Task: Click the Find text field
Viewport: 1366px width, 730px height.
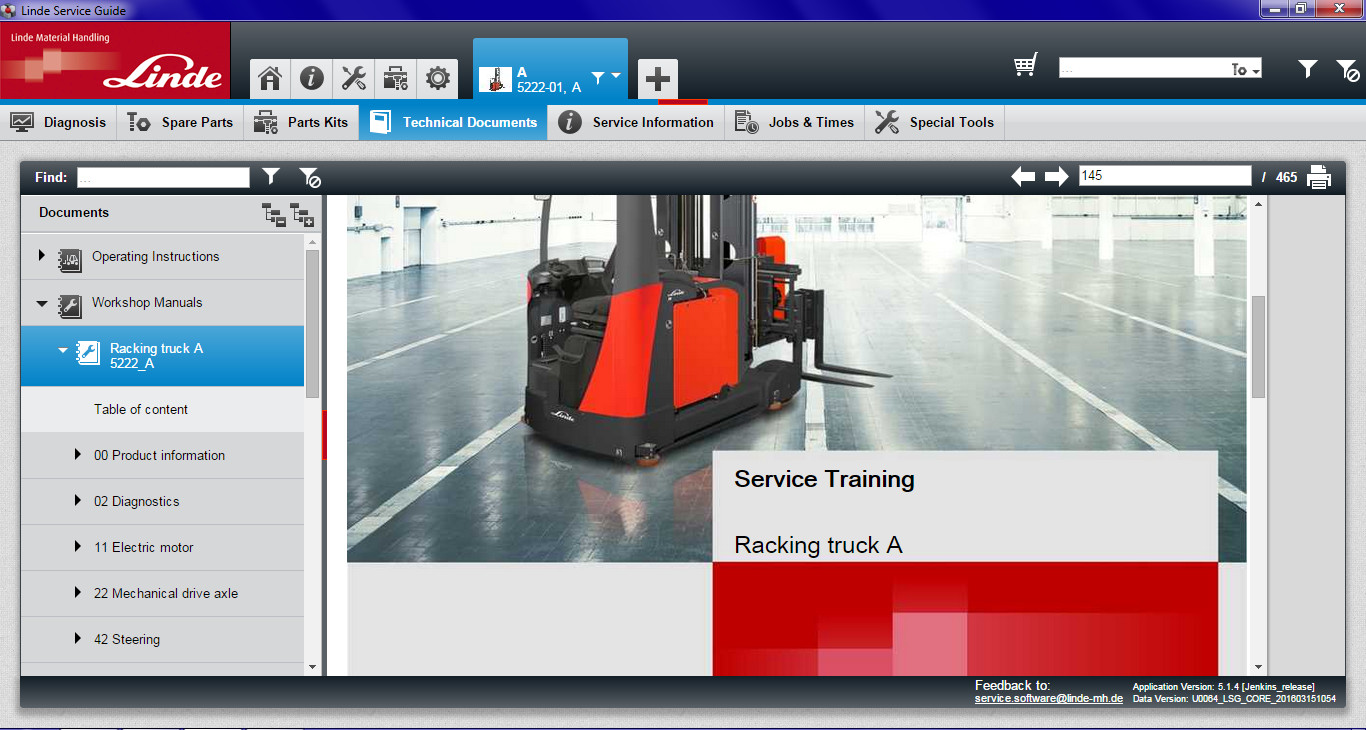Action: 163,177
